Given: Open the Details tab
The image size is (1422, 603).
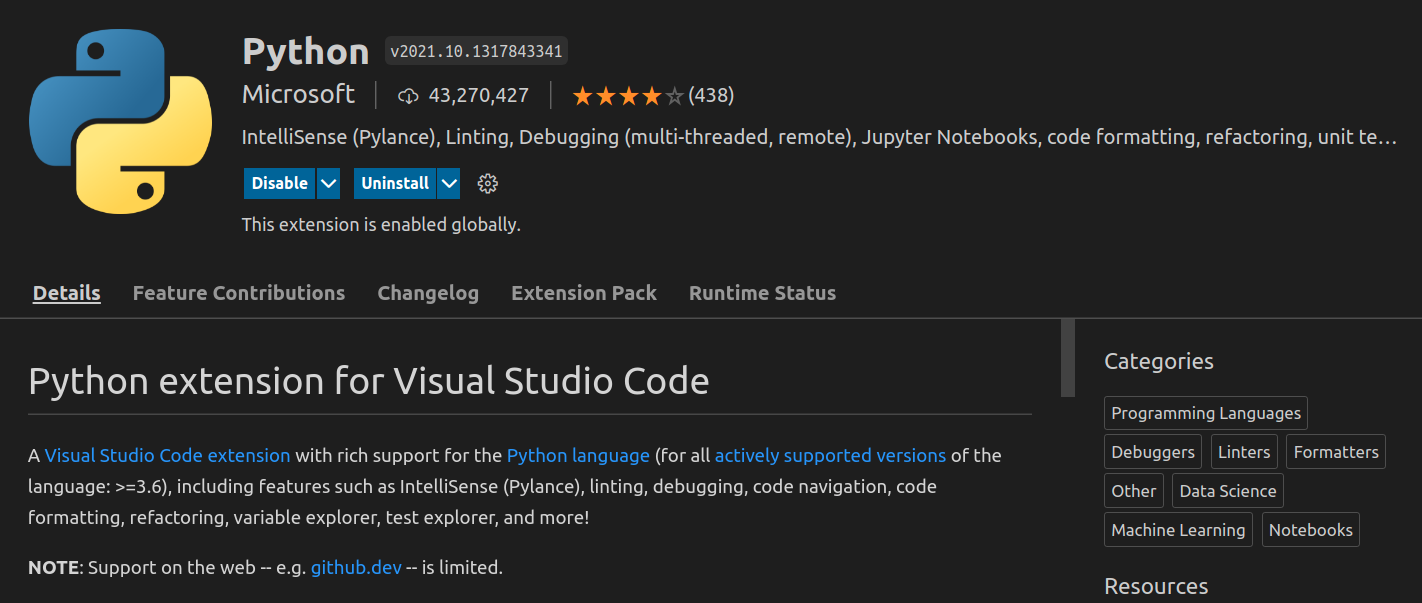Looking at the screenshot, I should point(67,293).
